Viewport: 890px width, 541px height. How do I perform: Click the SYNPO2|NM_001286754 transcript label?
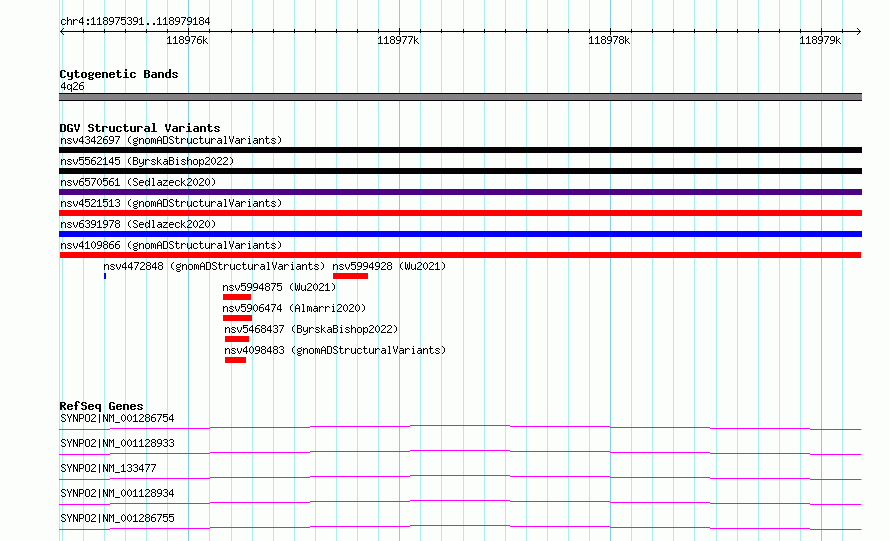117,418
